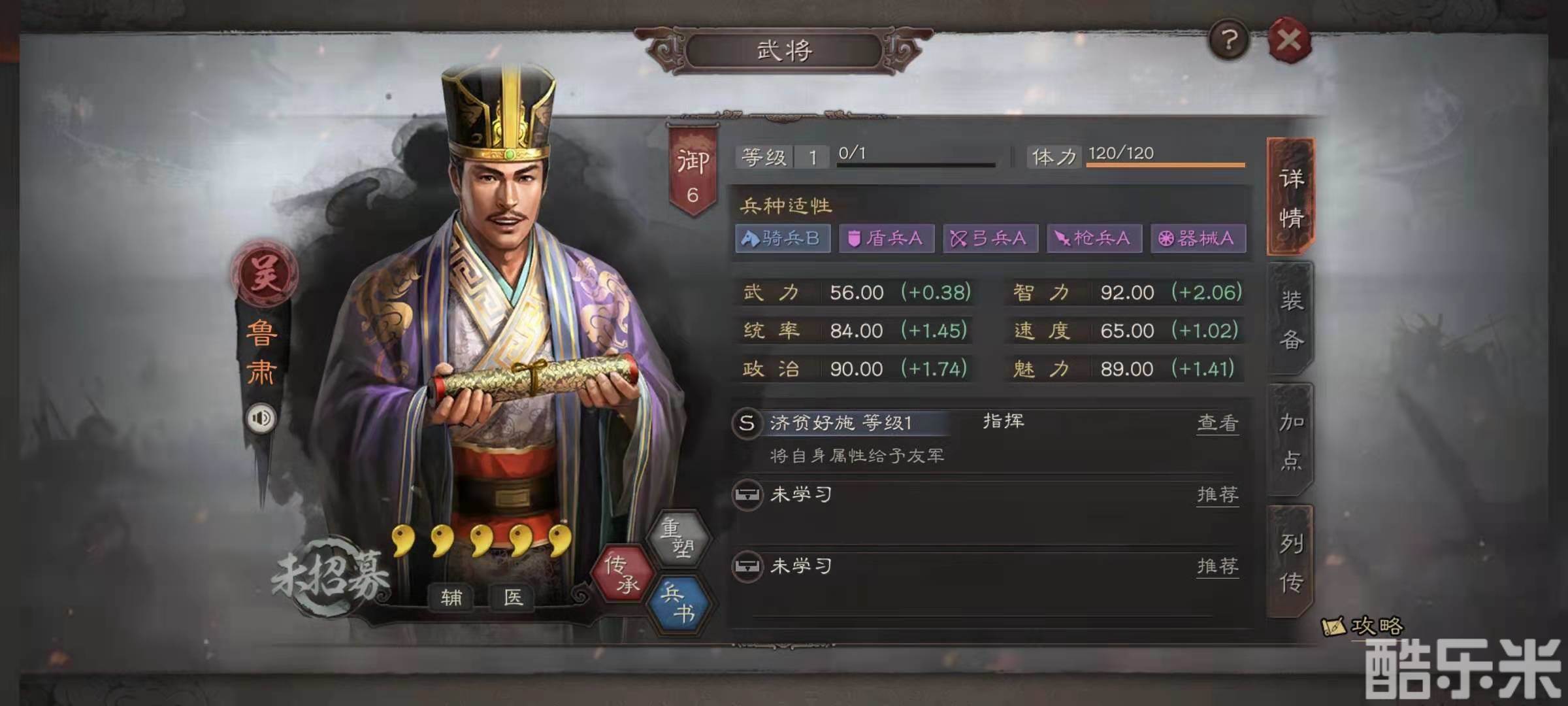
Task: Open the help question mark icon
Action: click(x=1229, y=41)
